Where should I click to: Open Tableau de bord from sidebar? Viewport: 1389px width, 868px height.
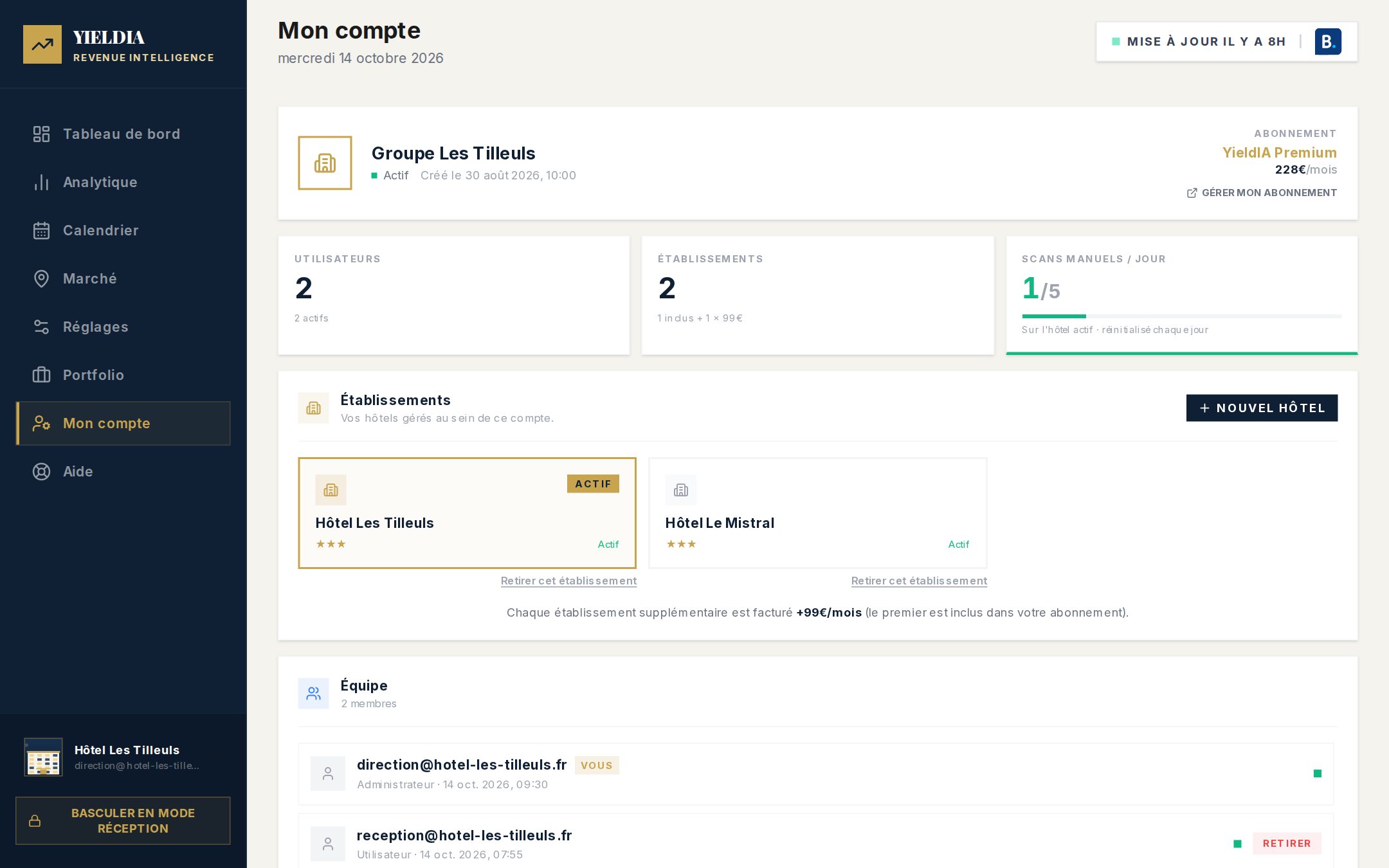[x=123, y=134]
